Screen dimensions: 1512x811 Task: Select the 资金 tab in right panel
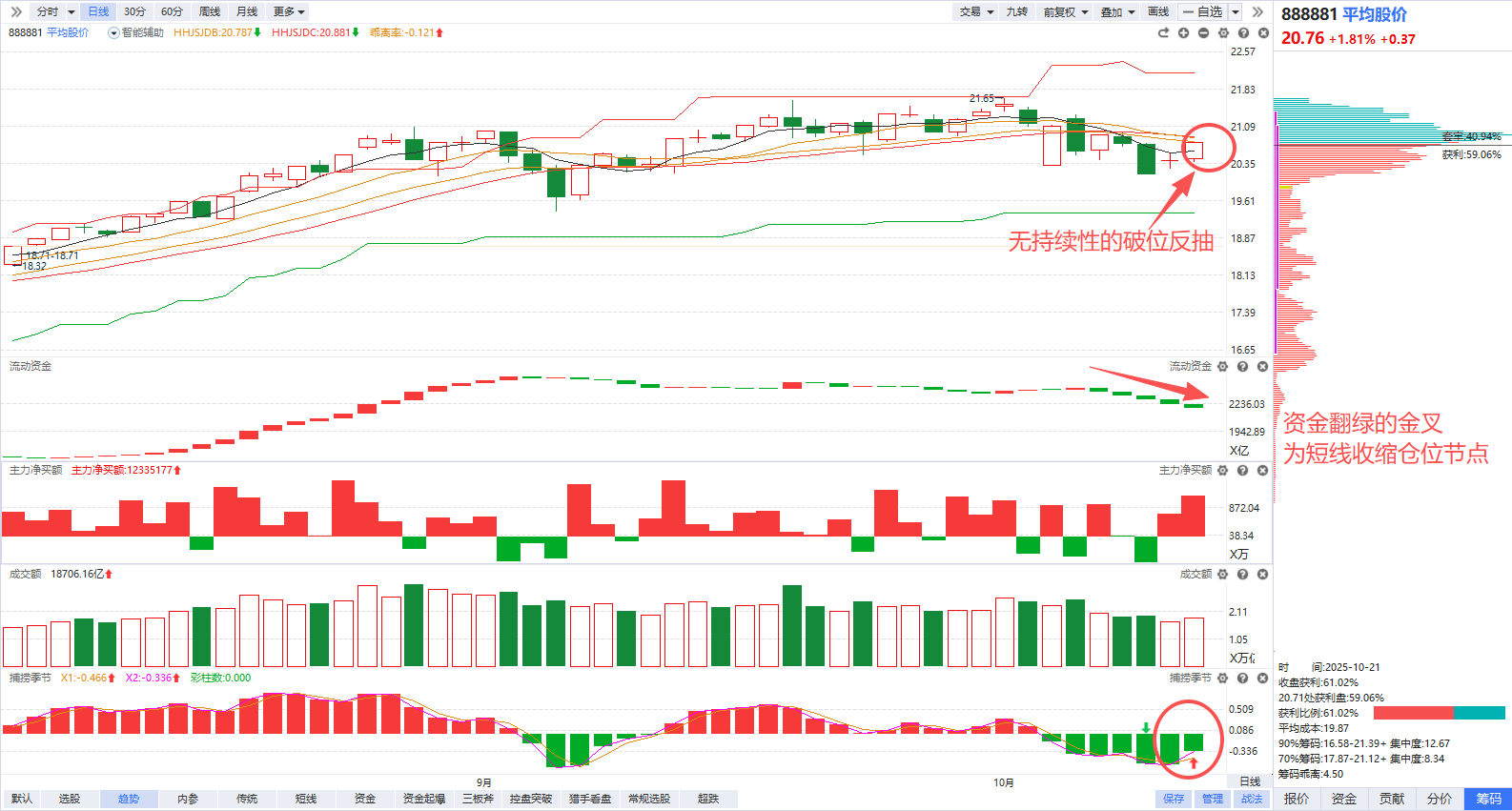point(1344,799)
